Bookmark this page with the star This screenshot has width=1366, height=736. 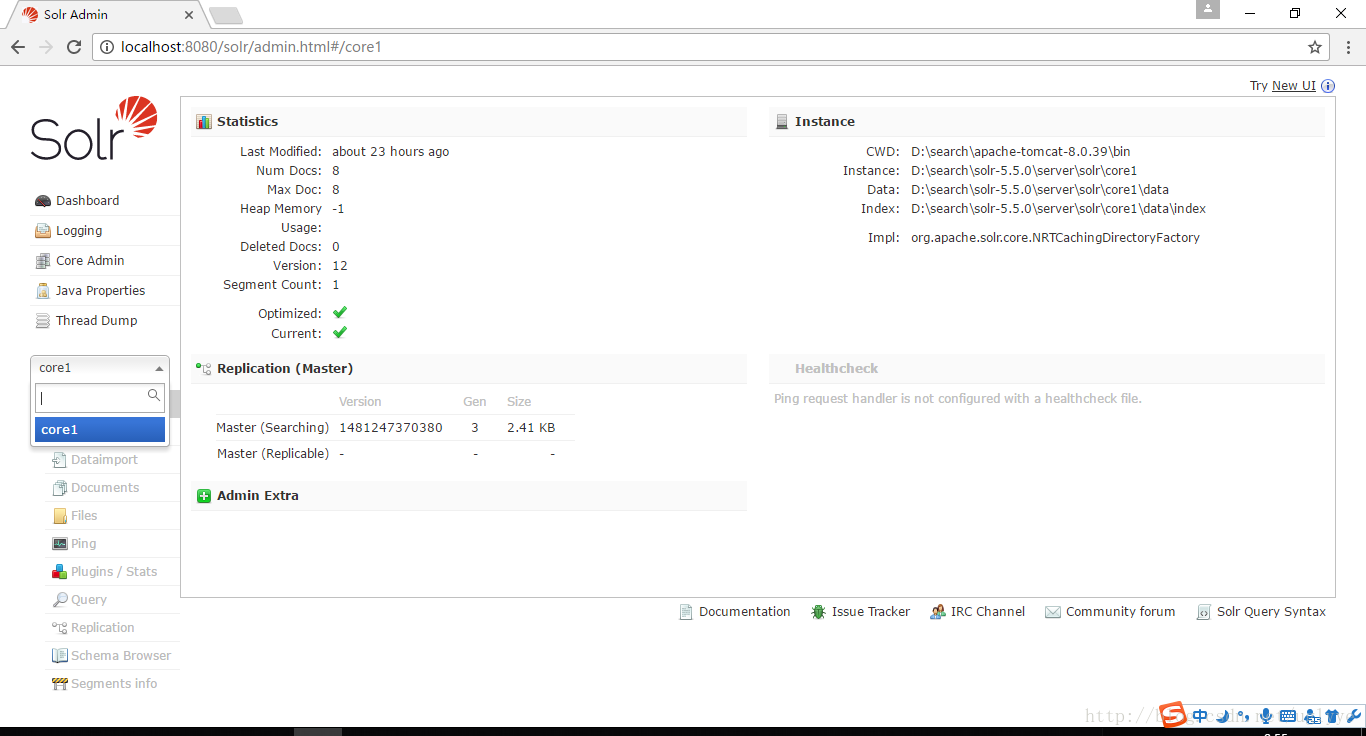click(x=1314, y=47)
